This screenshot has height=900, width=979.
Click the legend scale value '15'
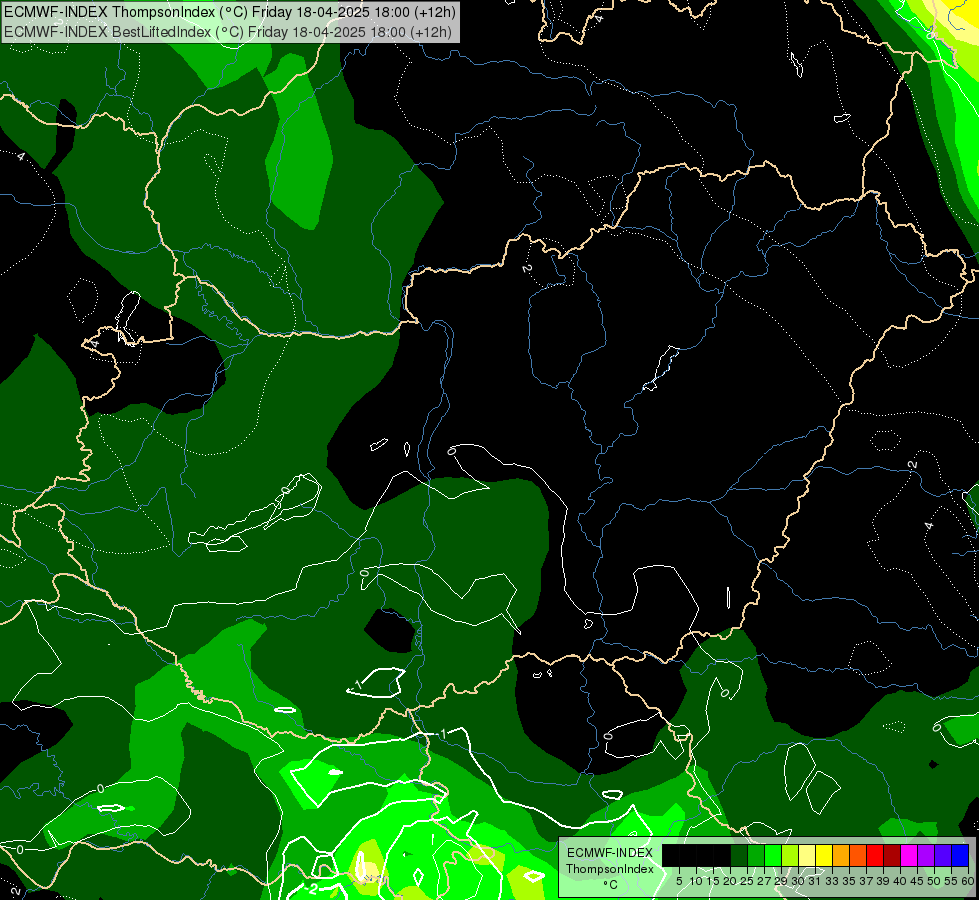click(x=713, y=881)
